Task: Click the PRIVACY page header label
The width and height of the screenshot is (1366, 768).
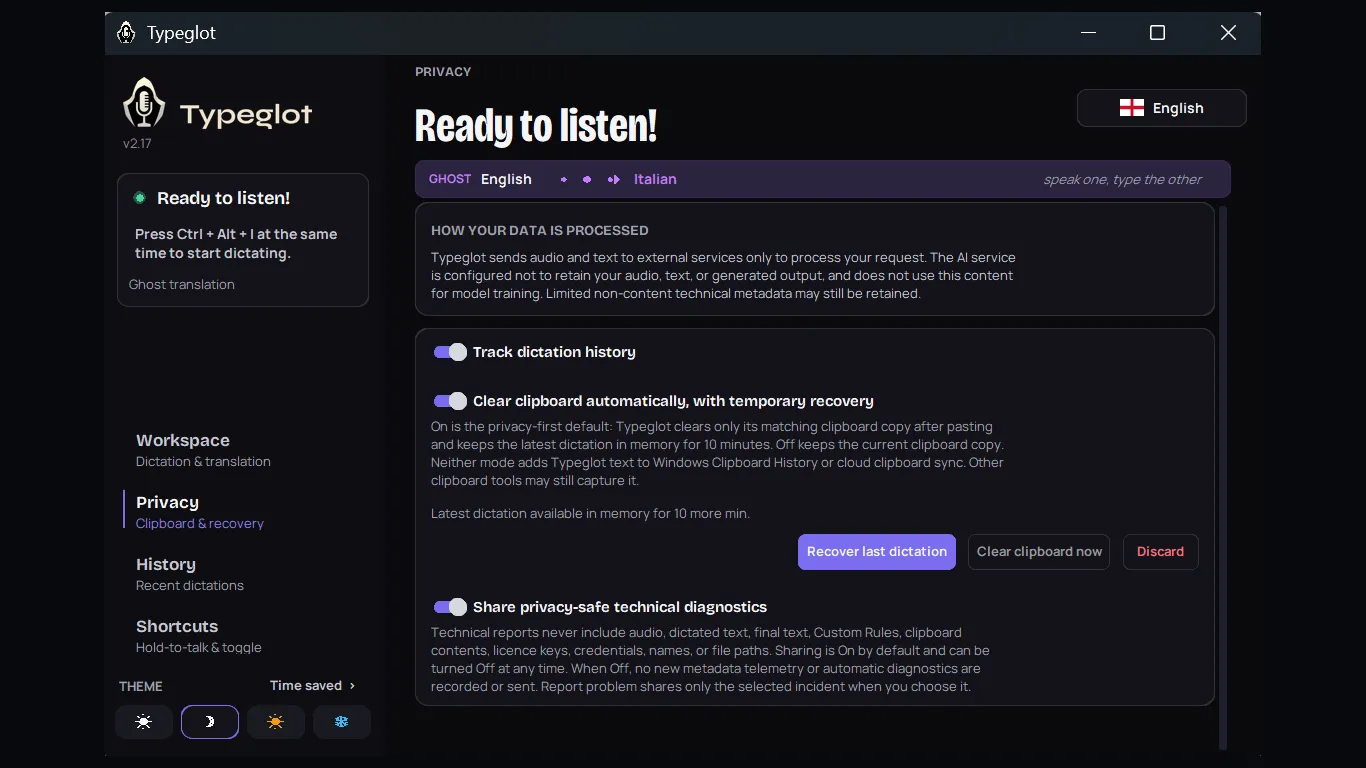Action: coord(443,72)
